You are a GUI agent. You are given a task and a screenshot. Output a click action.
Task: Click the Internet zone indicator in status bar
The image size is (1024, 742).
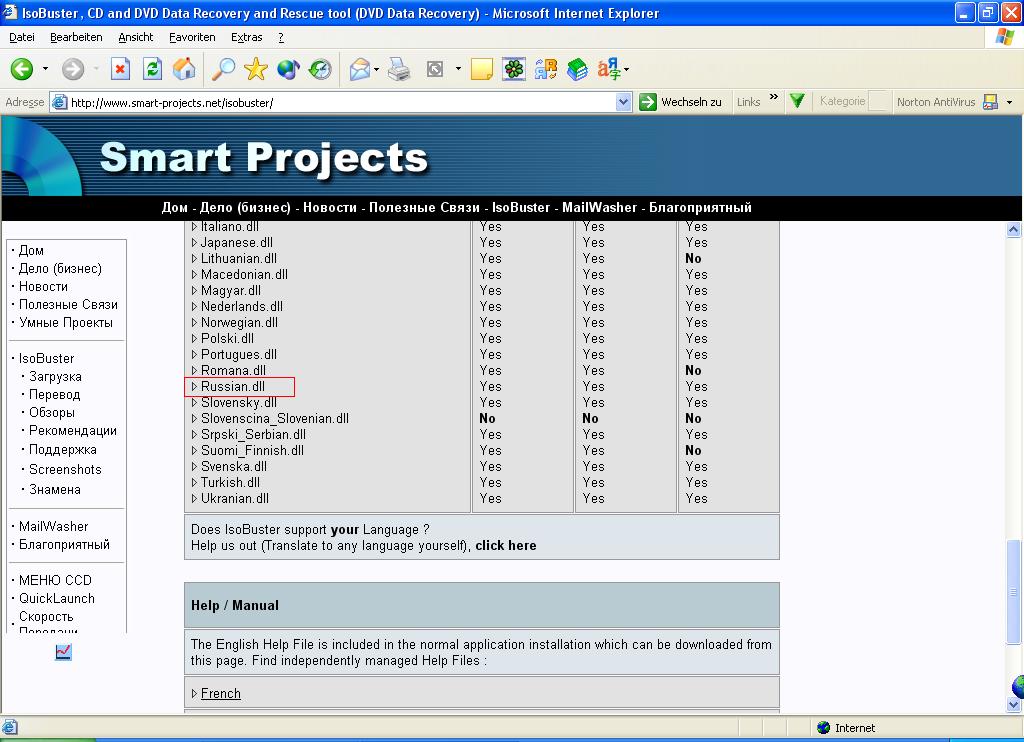(846, 728)
